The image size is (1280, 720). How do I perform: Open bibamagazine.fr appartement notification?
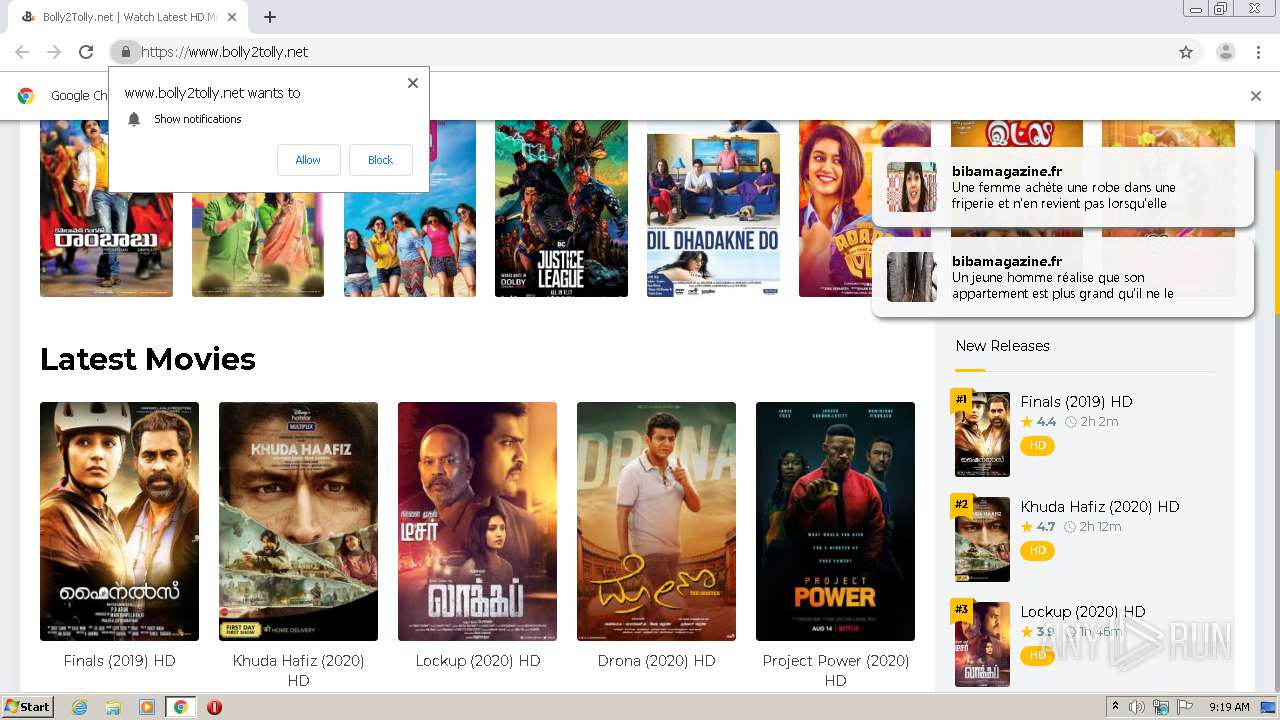(1062, 277)
